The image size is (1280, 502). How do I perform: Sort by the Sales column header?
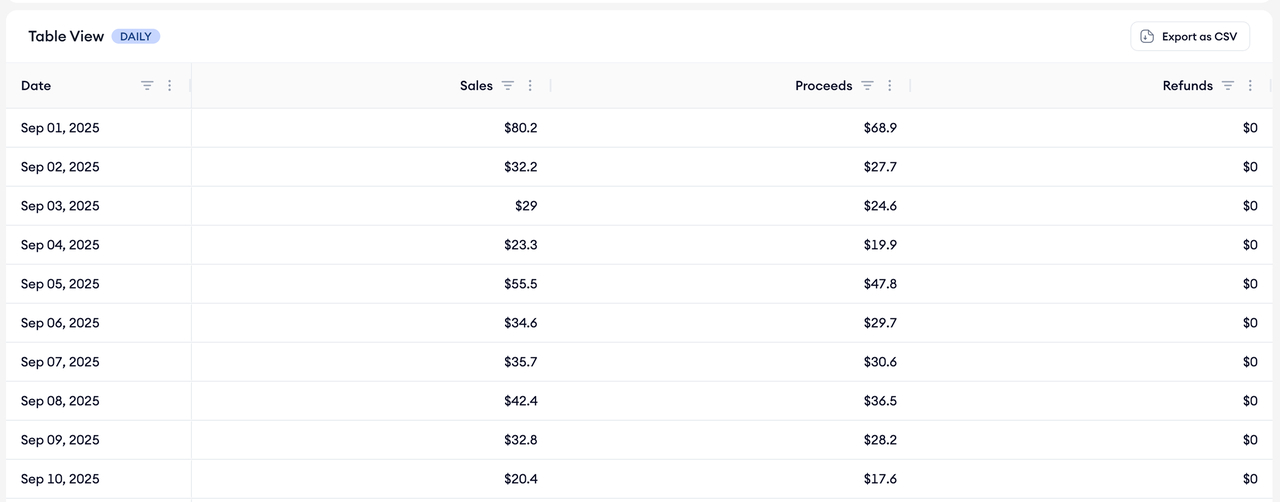(476, 86)
